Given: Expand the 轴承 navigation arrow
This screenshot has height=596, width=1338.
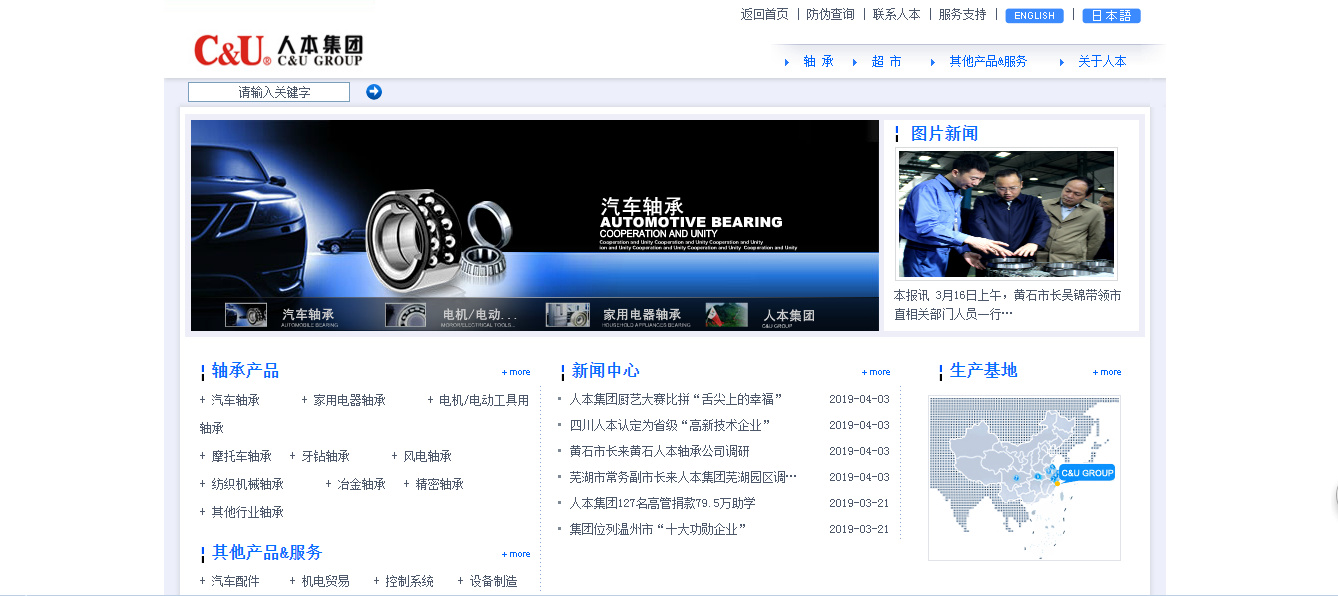Looking at the screenshot, I should 787,61.
